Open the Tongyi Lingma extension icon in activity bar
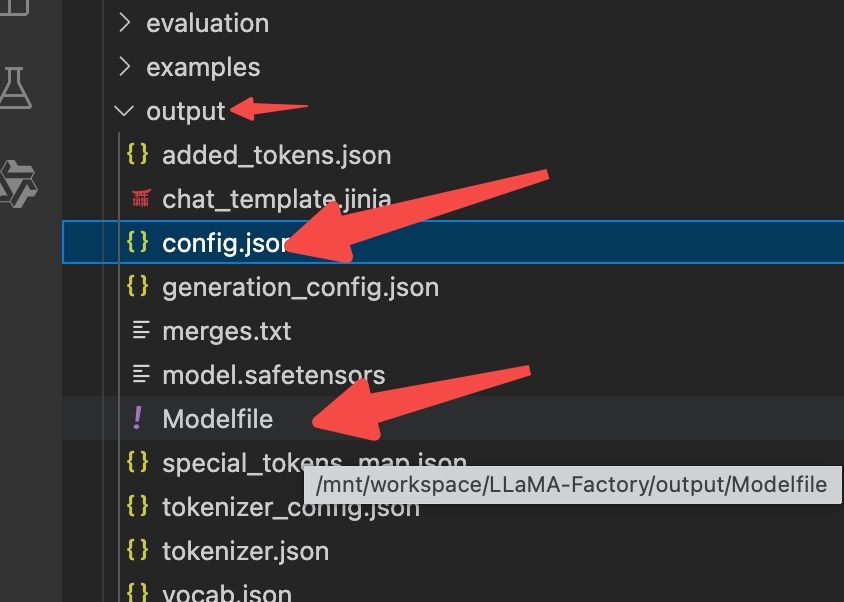Viewport: 844px width, 602px height. pyautogui.click(x=16, y=181)
